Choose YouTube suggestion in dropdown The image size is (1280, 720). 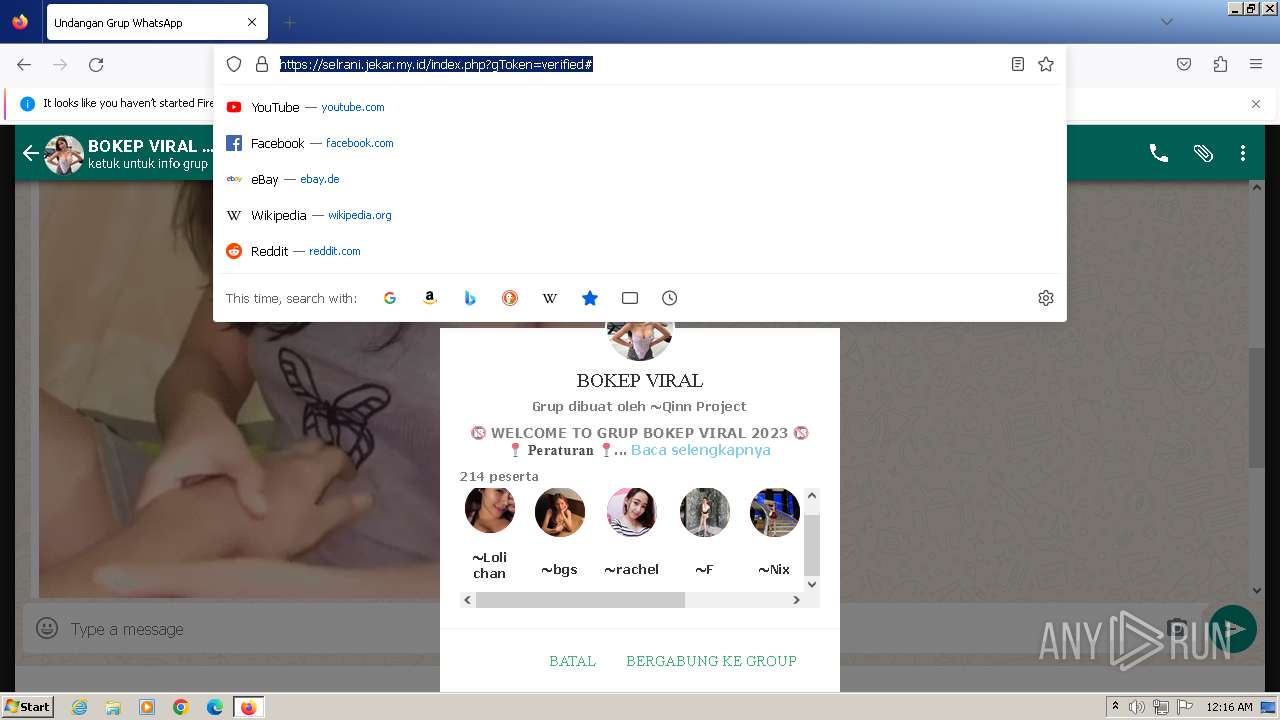[x=640, y=107]
